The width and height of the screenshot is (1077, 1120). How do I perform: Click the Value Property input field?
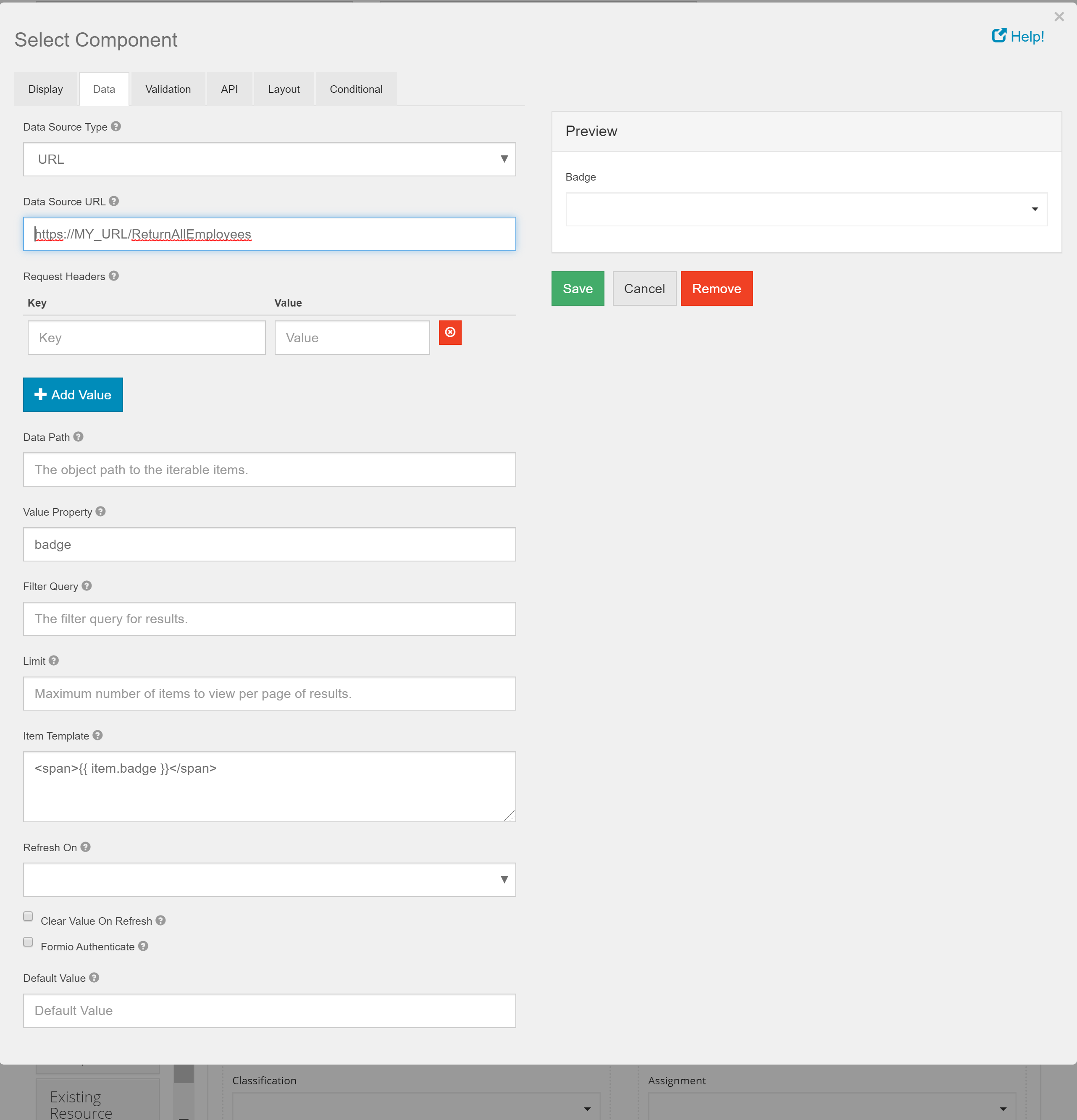(x=269, y=545)
